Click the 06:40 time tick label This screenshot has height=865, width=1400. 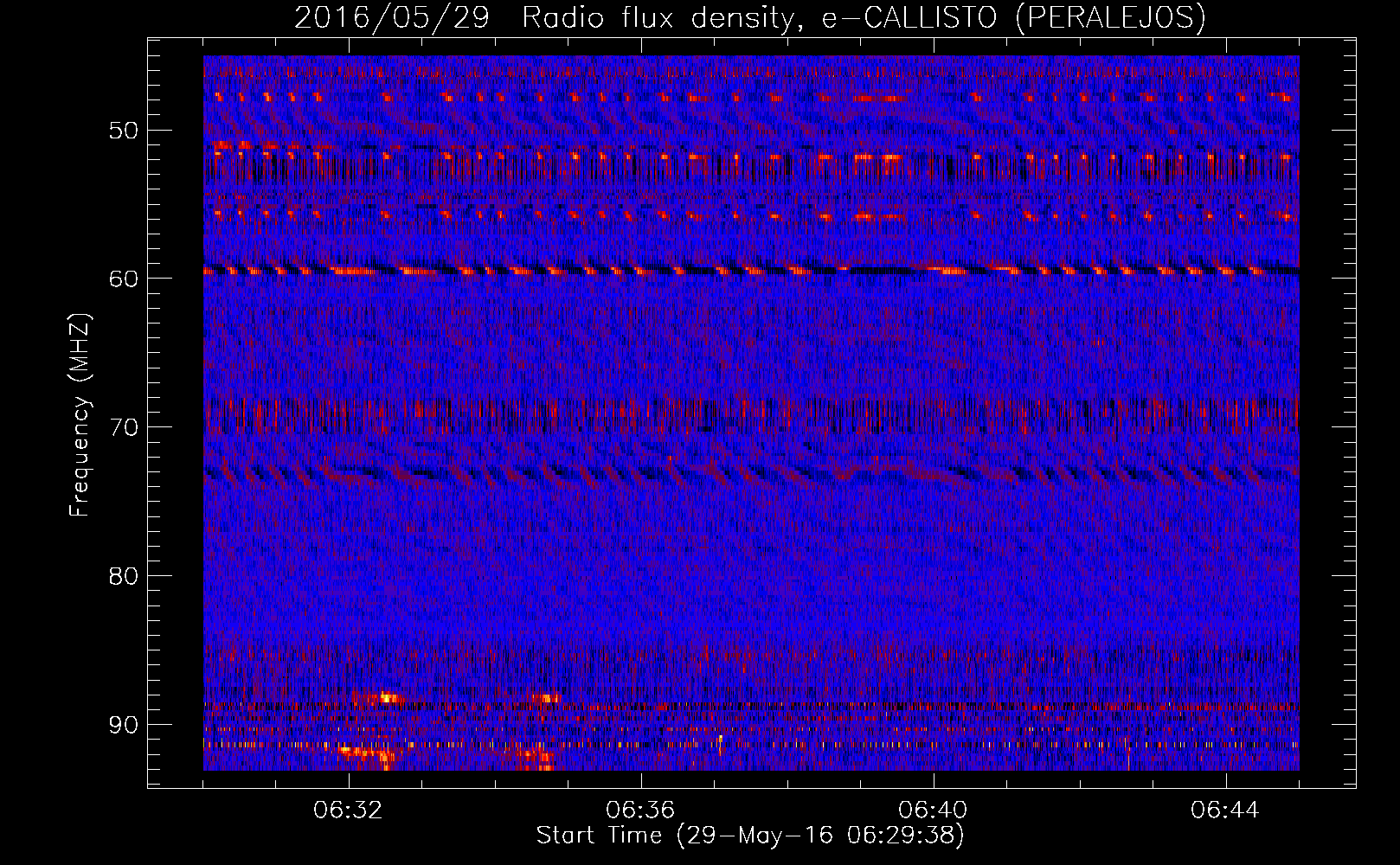tap(933, 811)
